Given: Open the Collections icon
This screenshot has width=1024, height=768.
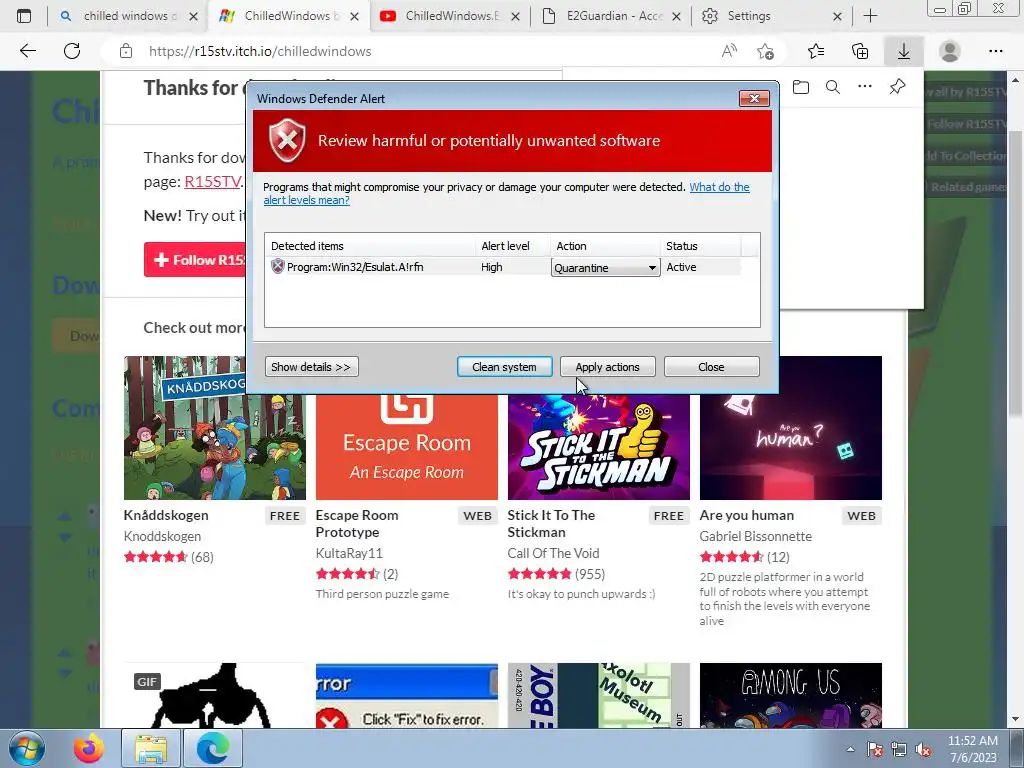Looking at the screenshot, I should pyautogui.click(x=860, y=51).
